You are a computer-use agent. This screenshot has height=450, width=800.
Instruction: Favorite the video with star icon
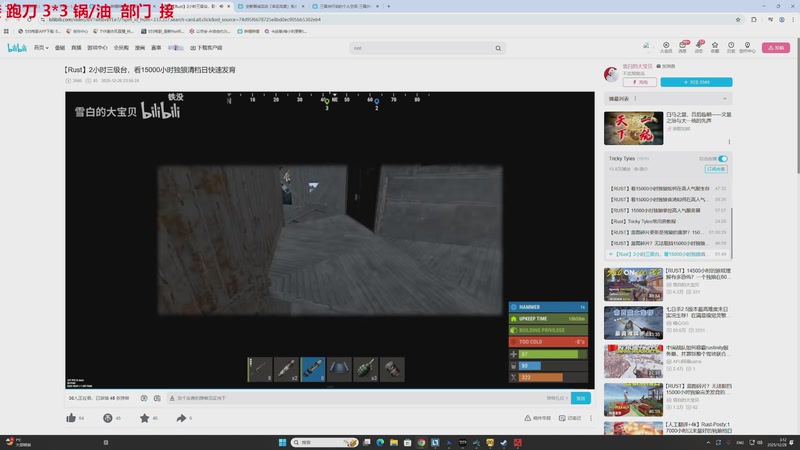[144, 418]
